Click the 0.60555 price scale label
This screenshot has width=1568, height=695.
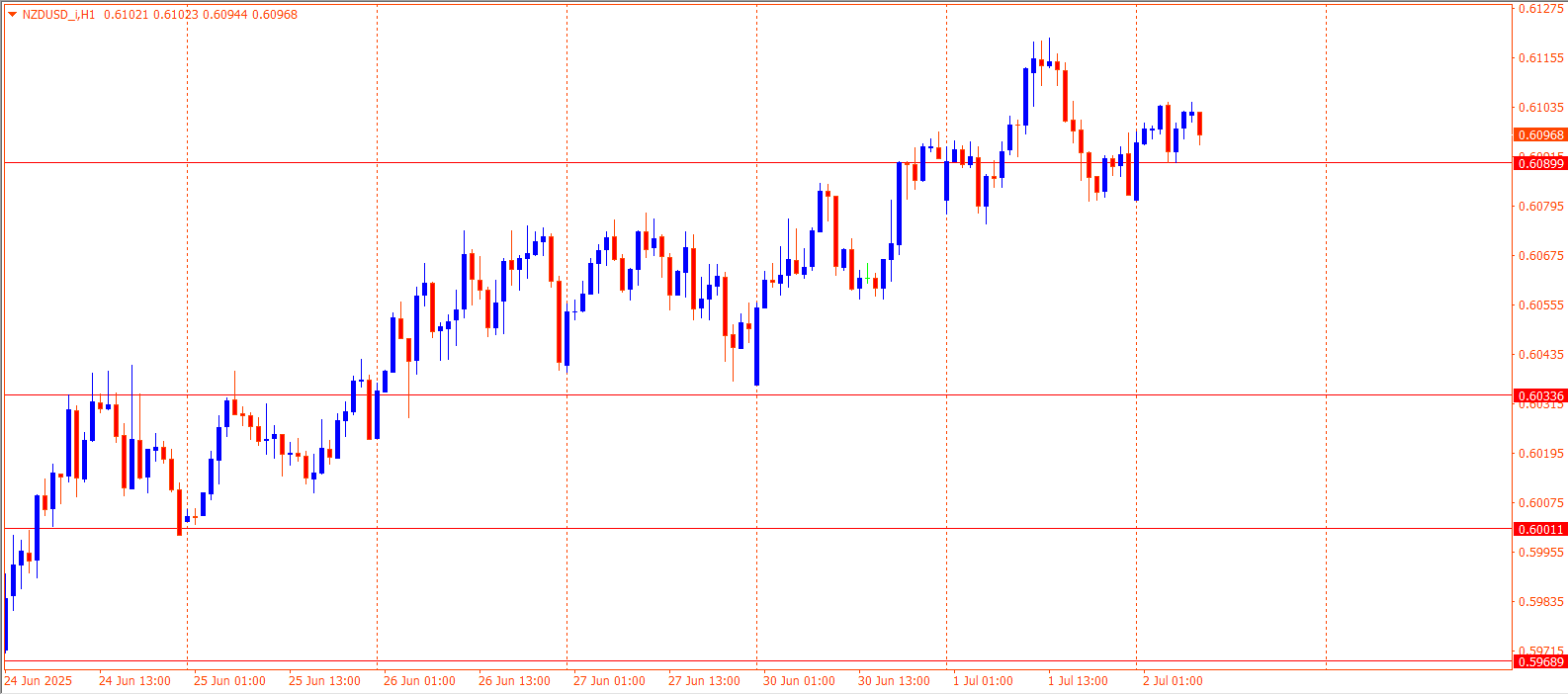1541,305
